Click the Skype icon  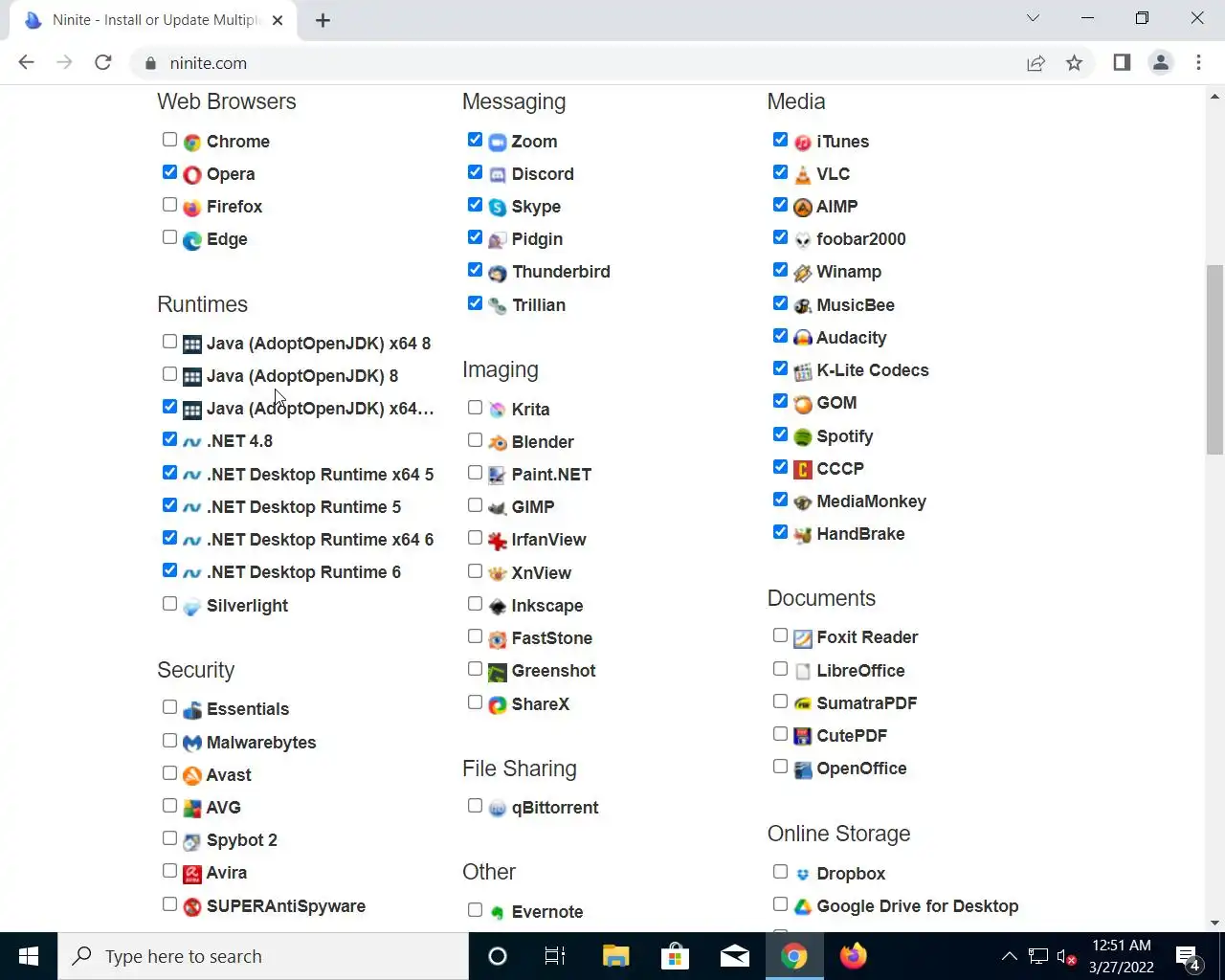[498, 207]
